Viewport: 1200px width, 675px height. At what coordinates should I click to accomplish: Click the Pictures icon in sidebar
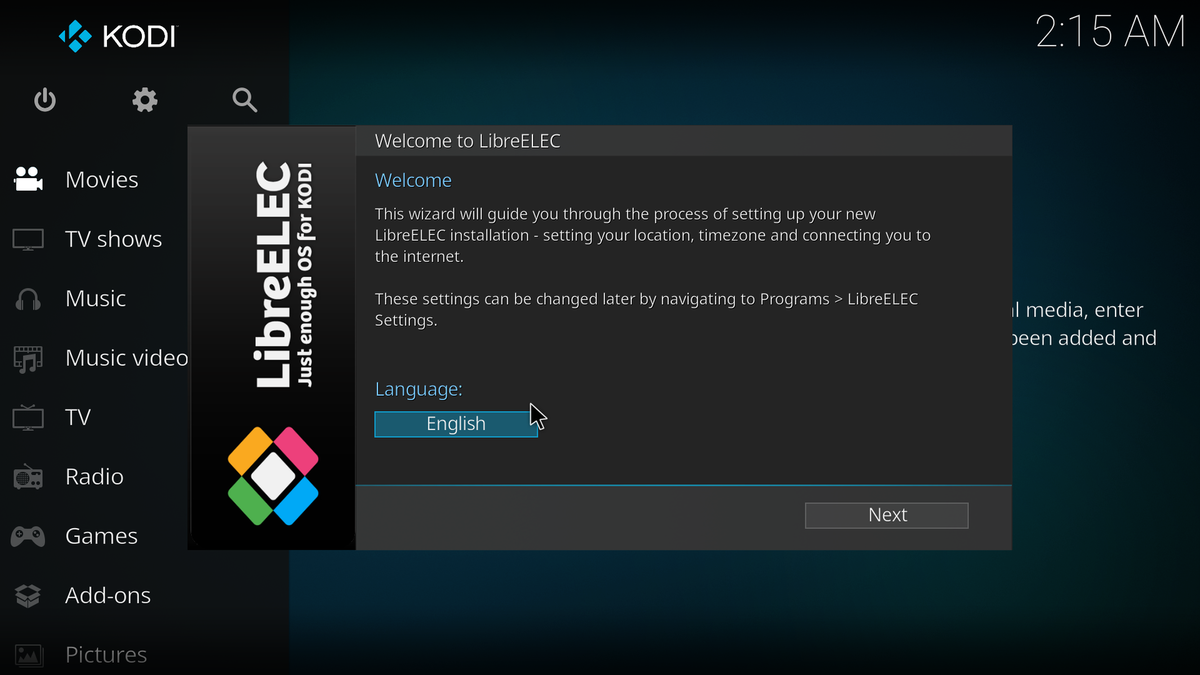(28, 655)
